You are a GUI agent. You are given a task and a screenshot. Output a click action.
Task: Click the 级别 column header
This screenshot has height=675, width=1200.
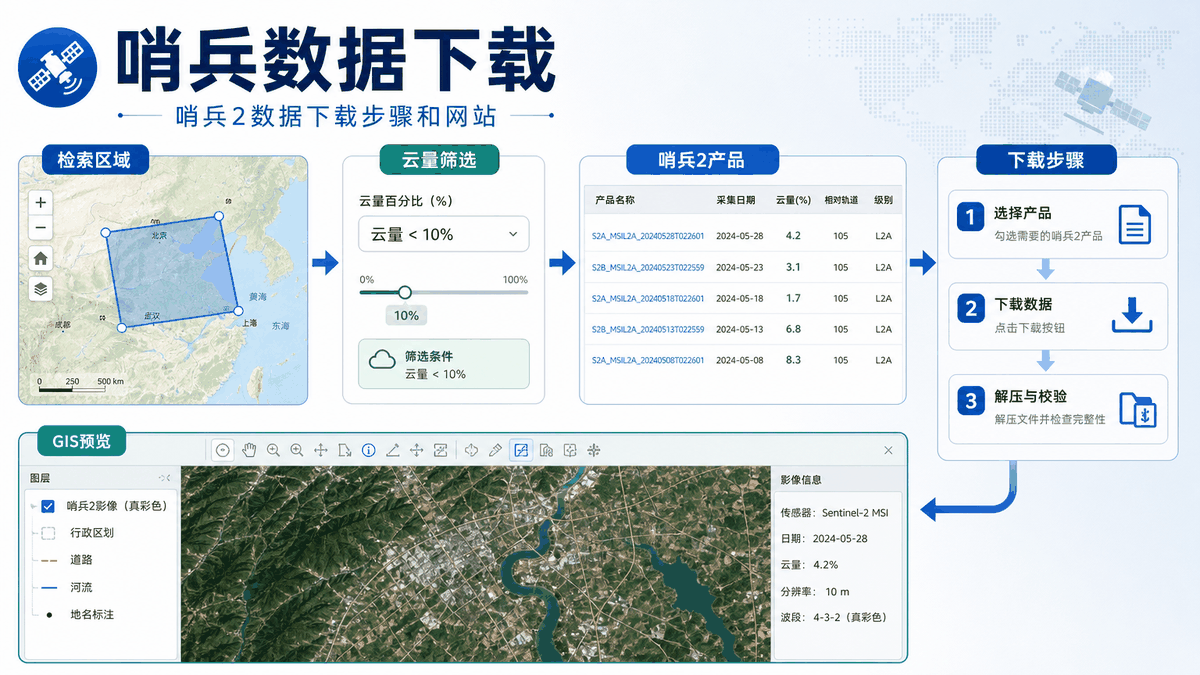883,200
